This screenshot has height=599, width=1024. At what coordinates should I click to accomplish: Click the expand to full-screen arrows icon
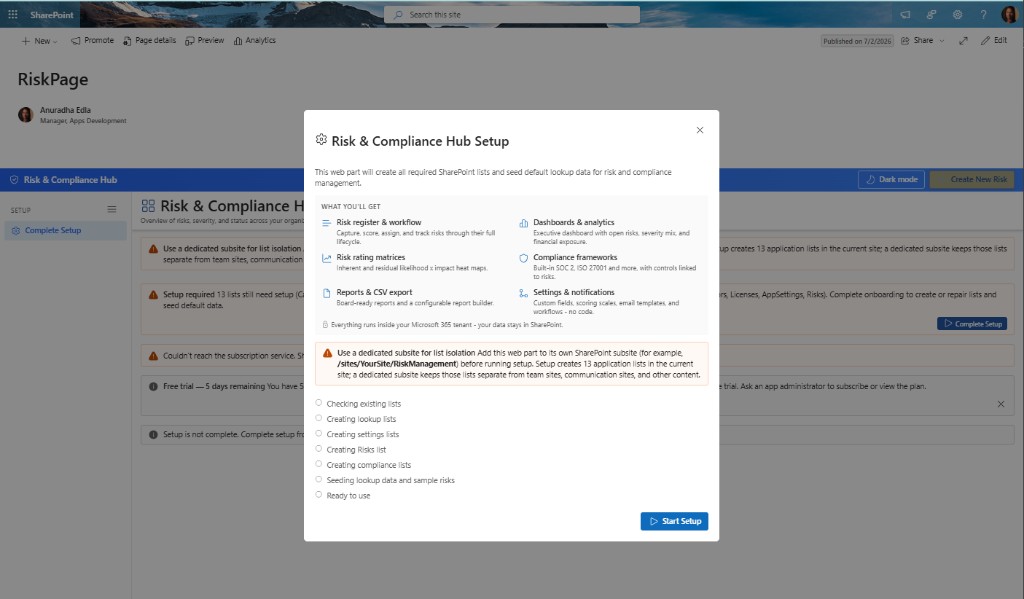(x=963, y=40)
